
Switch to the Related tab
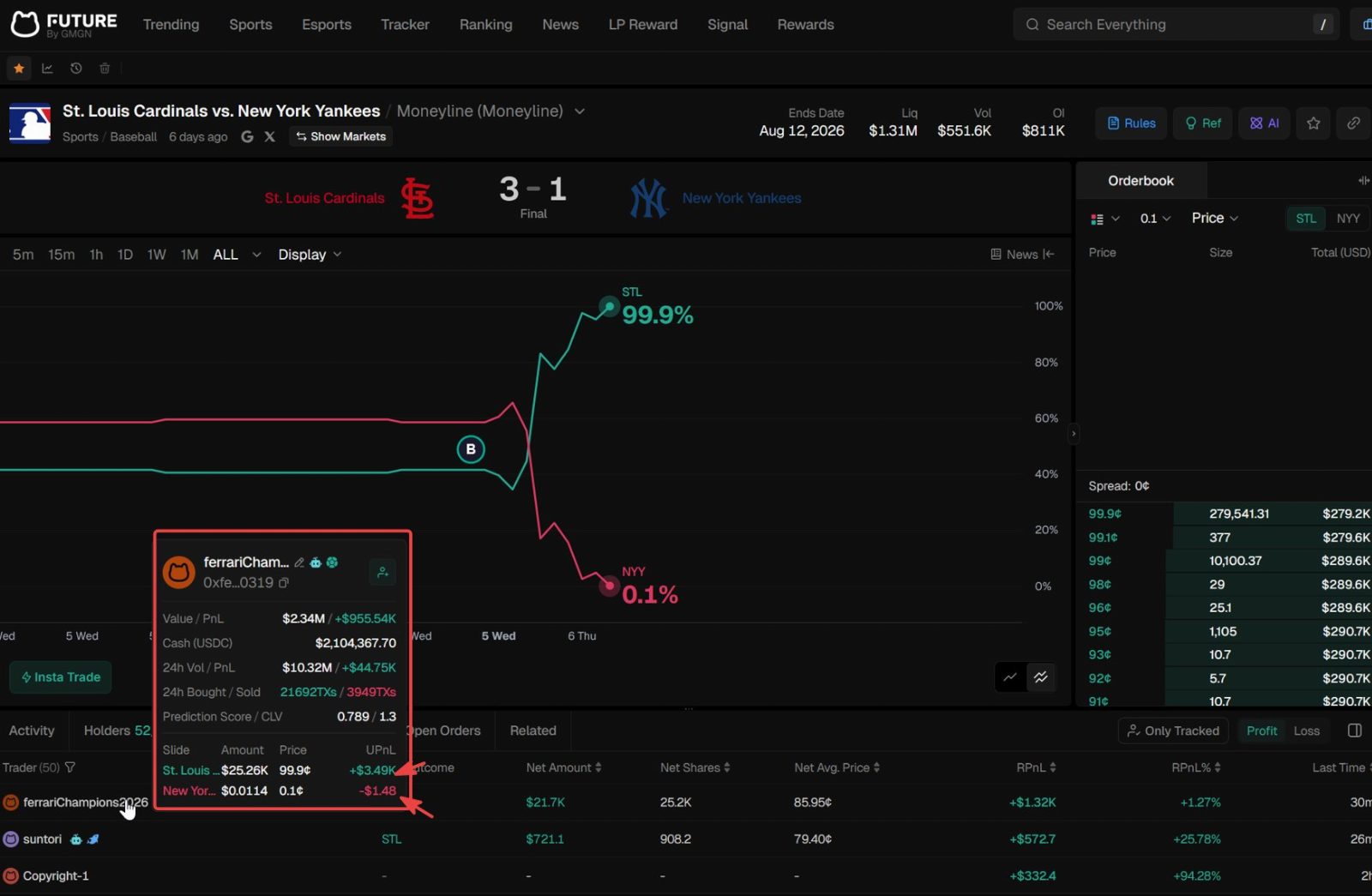[533, 731]
